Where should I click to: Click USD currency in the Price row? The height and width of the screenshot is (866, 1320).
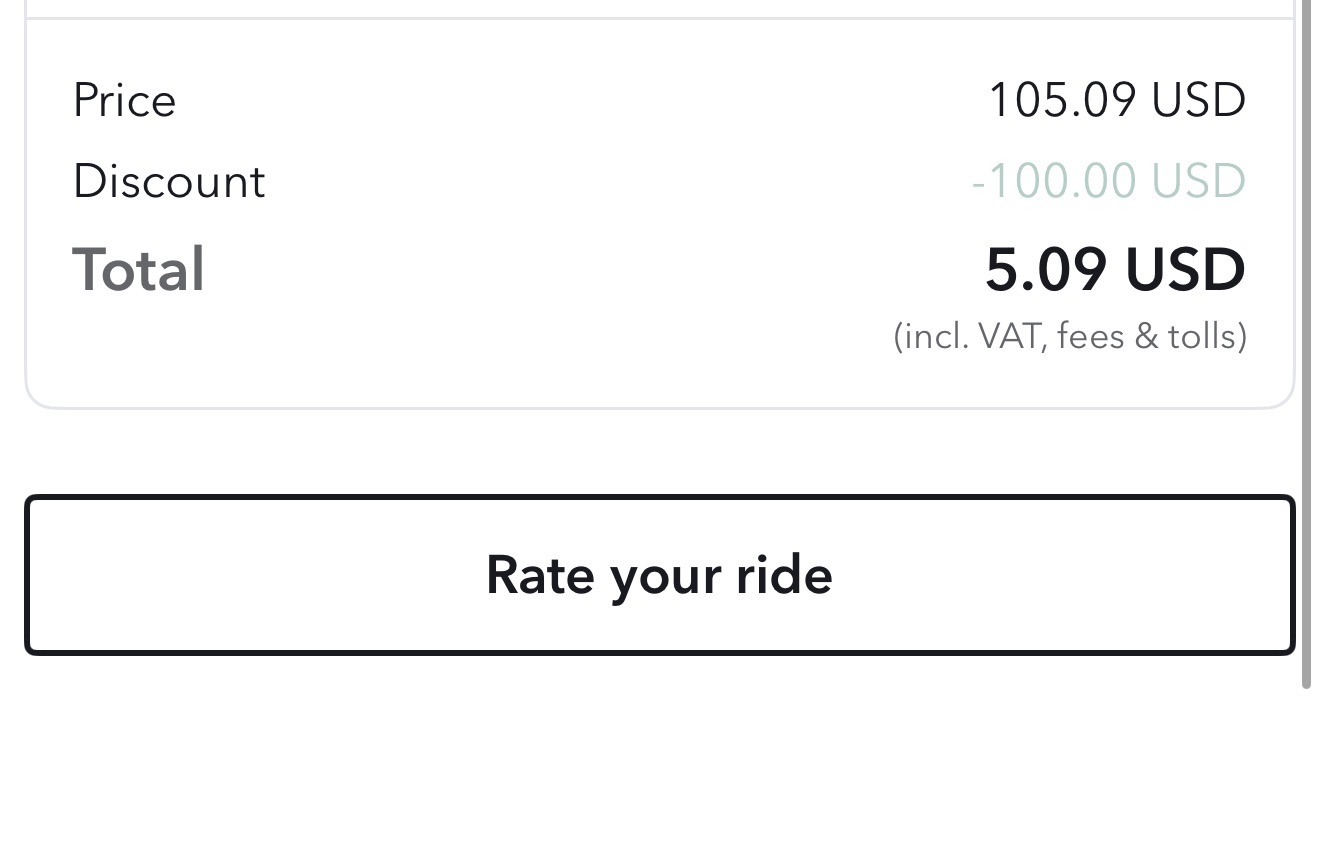point(1198,100)
